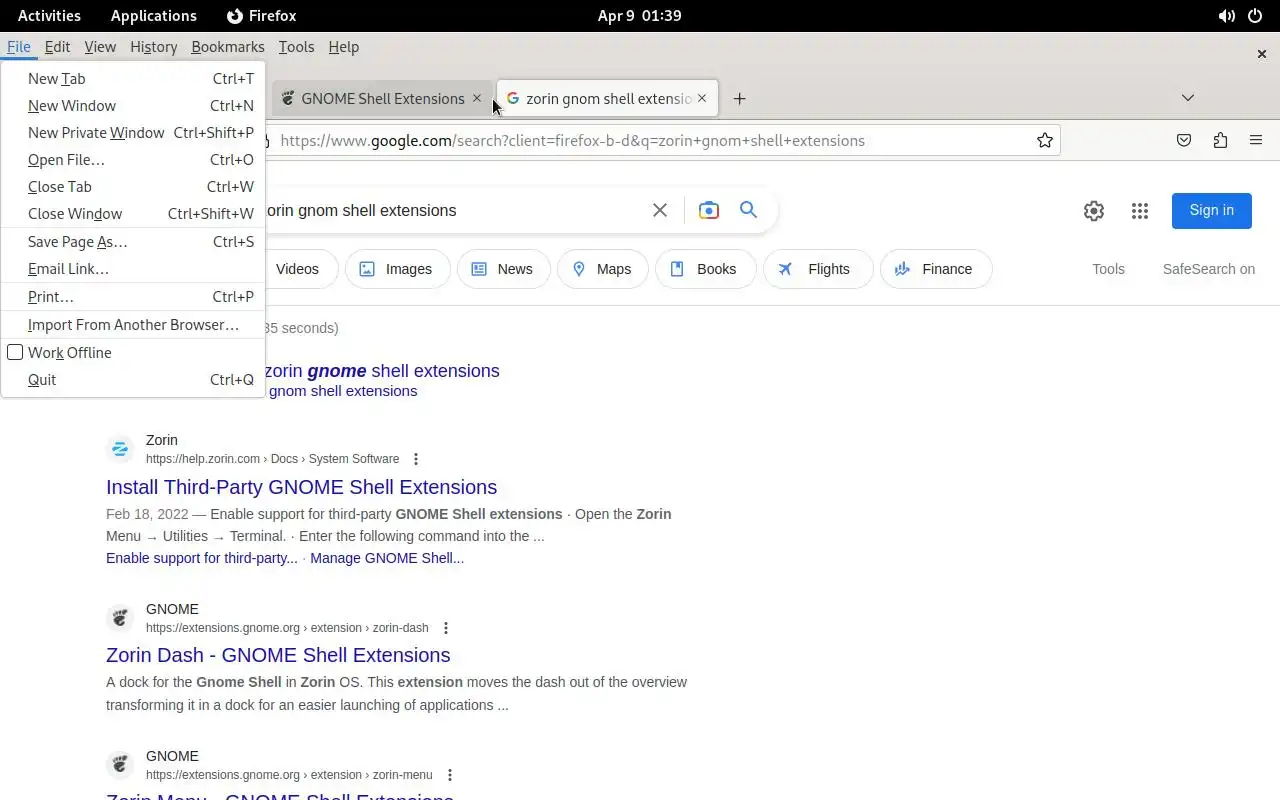Filter results by Maps
The image size is (1280, 800).
(602, 269)
